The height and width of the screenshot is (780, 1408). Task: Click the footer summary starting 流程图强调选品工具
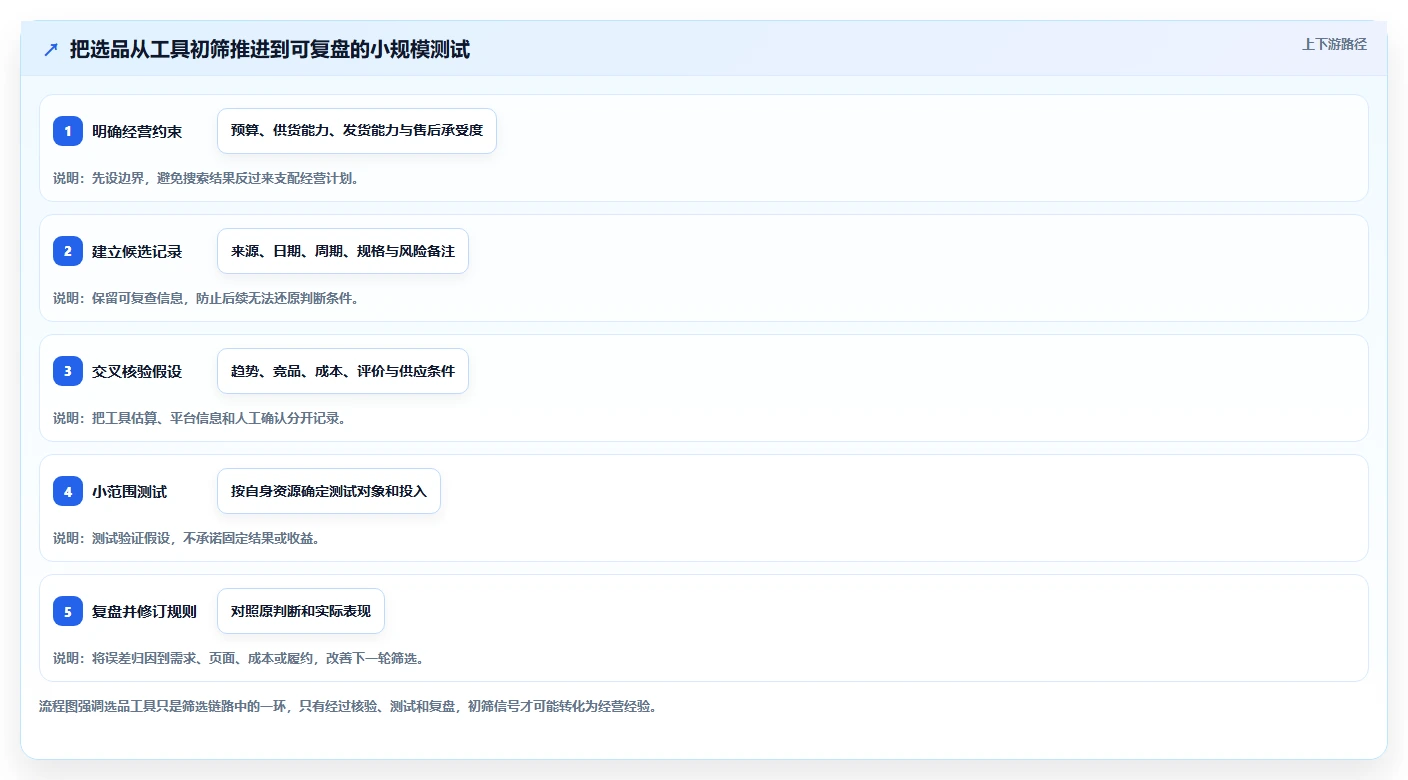coord(348,706)
